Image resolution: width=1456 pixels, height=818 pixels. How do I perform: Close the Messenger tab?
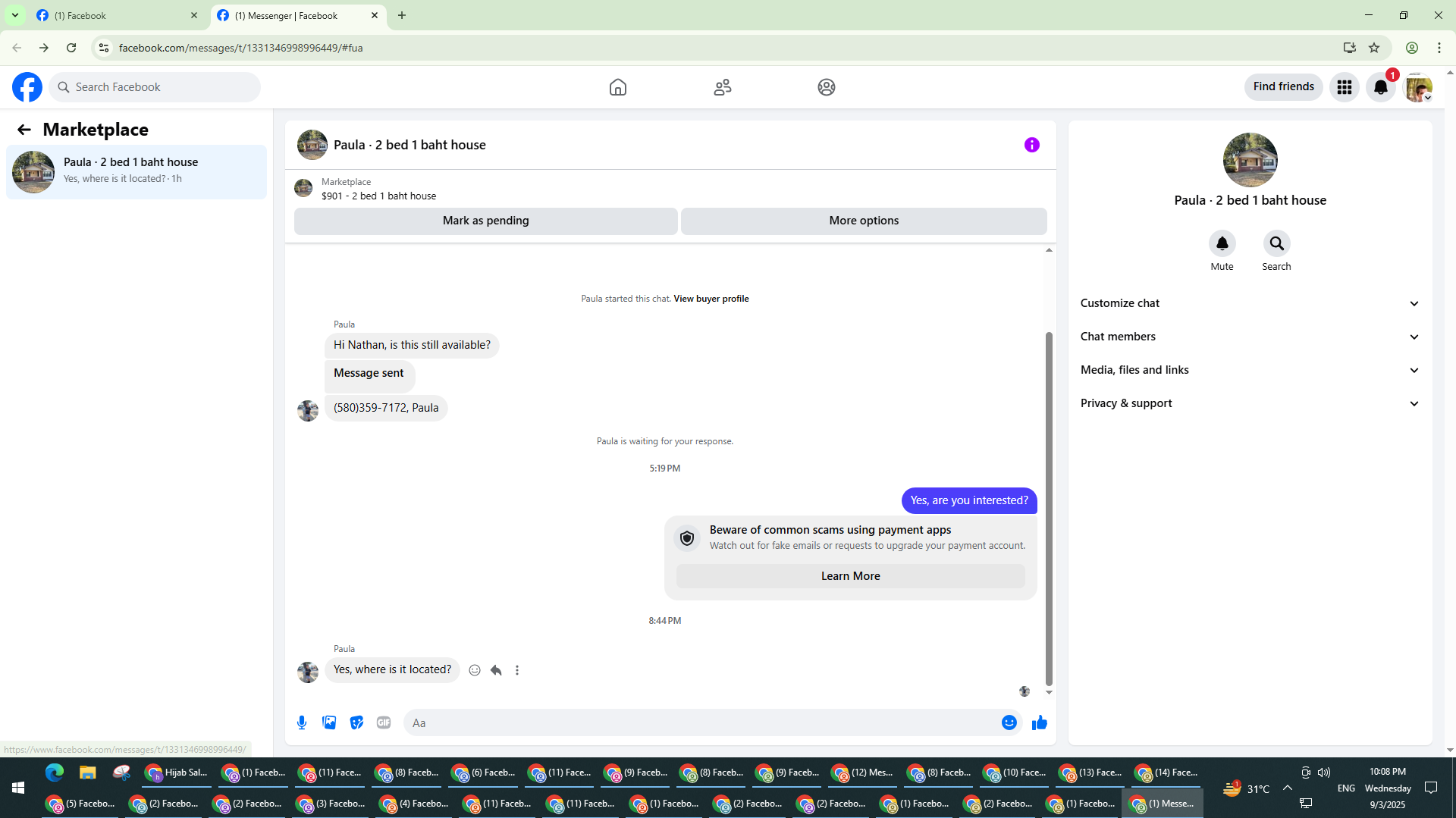point(375,15)
